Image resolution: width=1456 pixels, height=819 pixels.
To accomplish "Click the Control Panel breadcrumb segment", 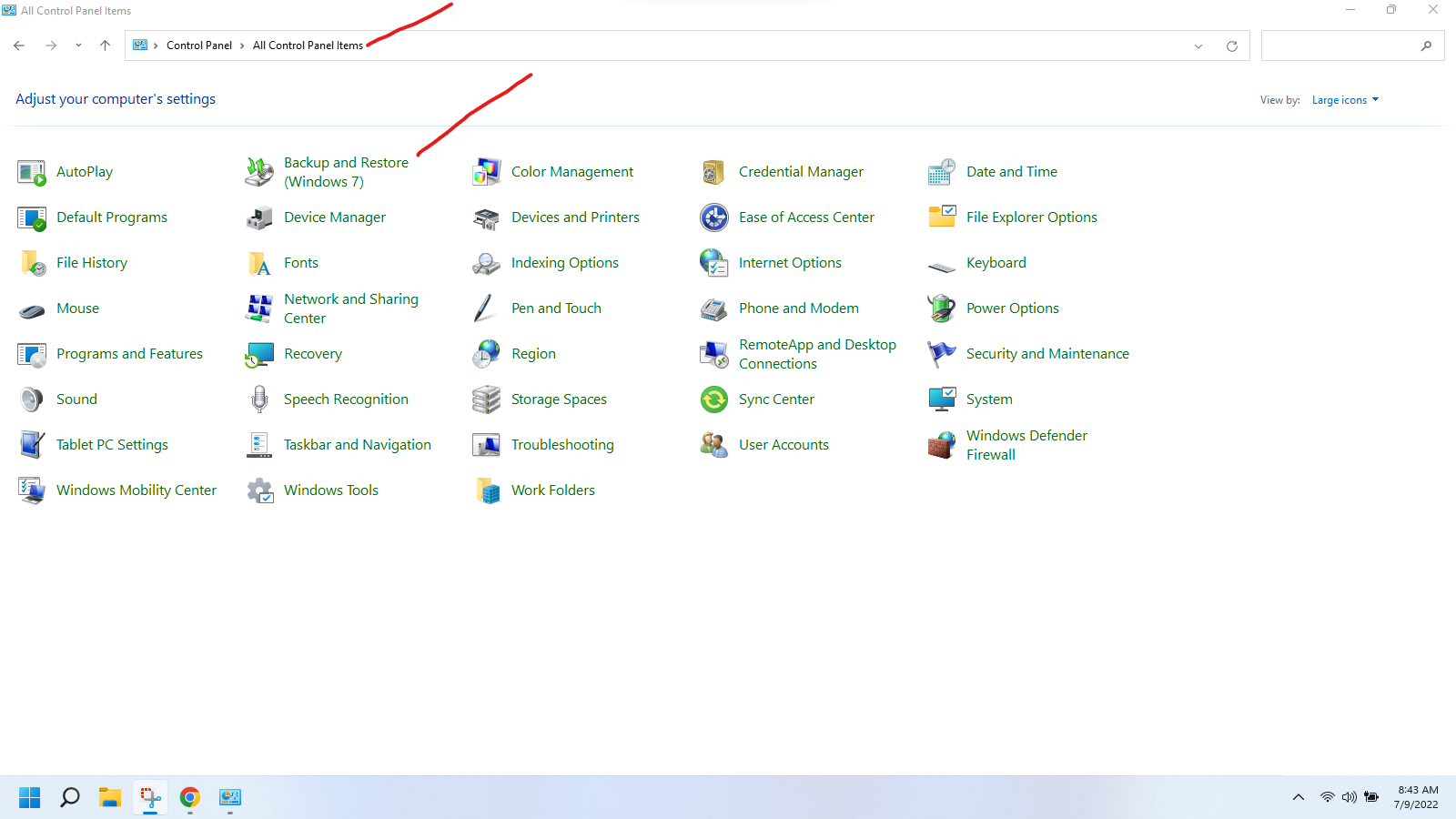I will click(199, 45).
